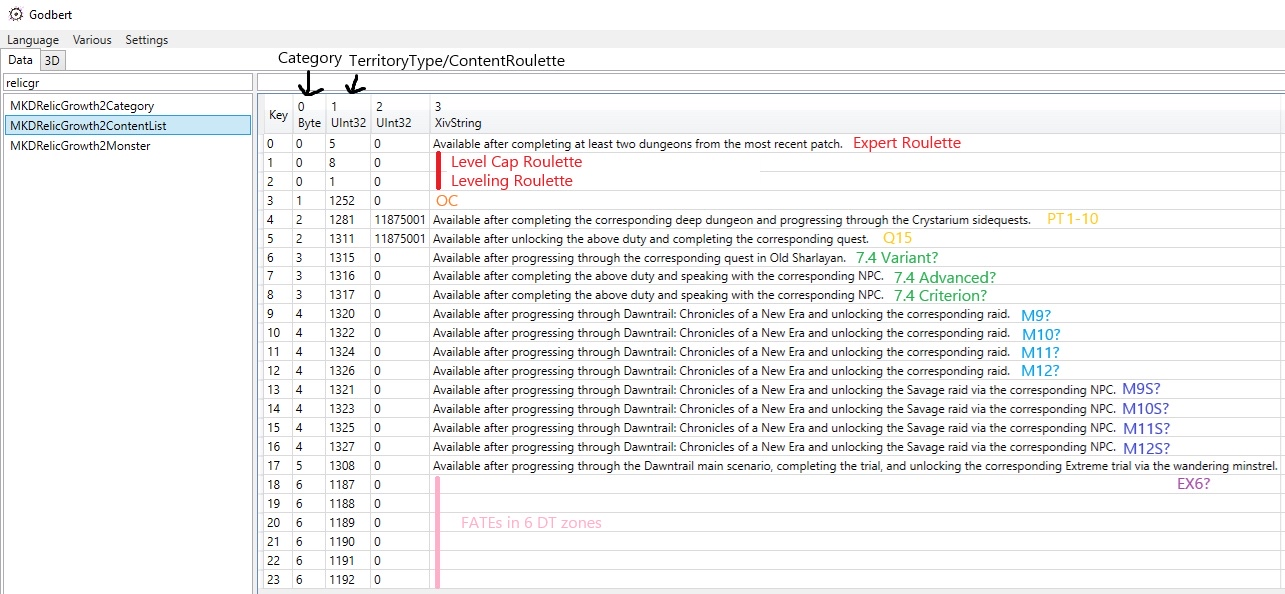Viewport: 1285px width, 594px height.
Task: Click the empty filter field above the table
Action: click(x=771, y=83)
